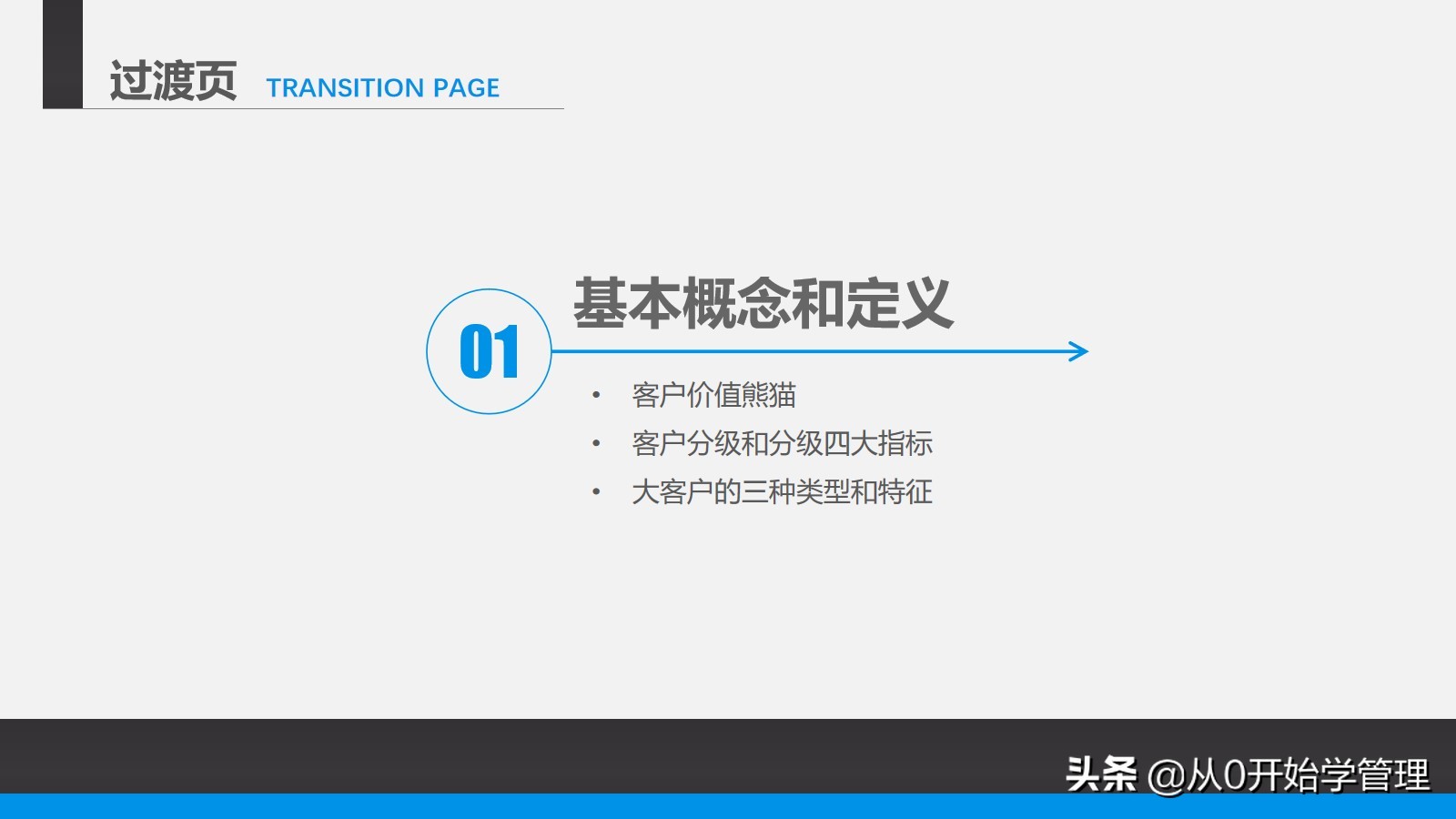The image size is (1456, 819).
Task: Select the bullet dot beside 客户价值熊猫
Action: coord(598,395)
